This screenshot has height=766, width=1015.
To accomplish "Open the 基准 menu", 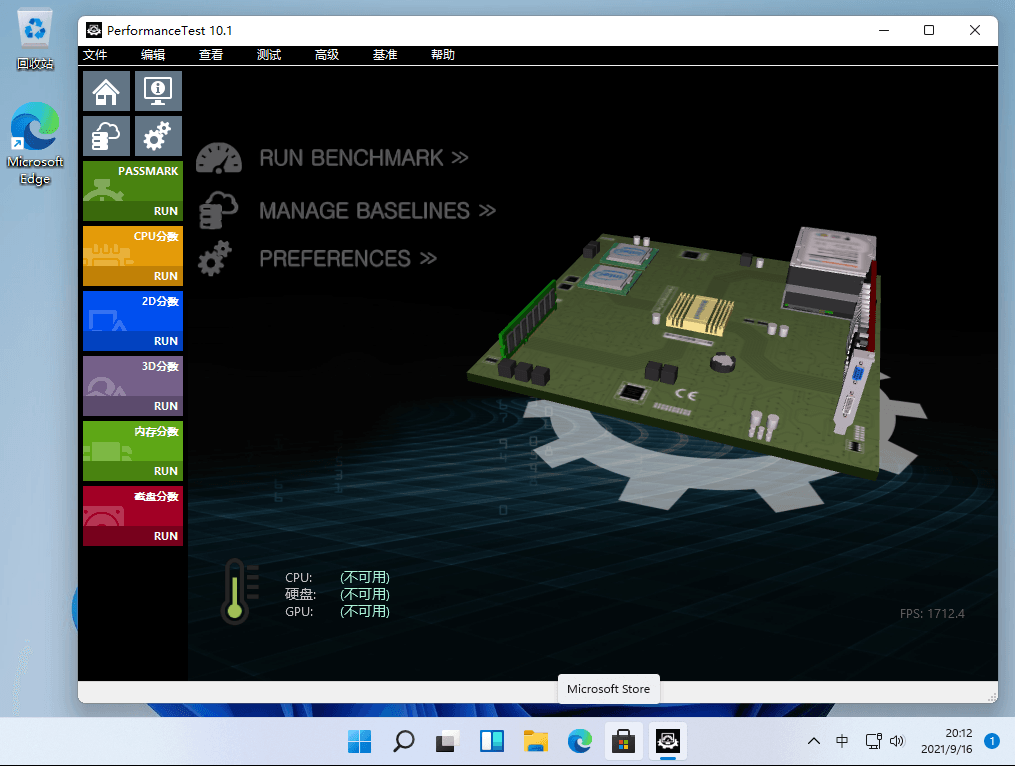I will tap(385, 55).
